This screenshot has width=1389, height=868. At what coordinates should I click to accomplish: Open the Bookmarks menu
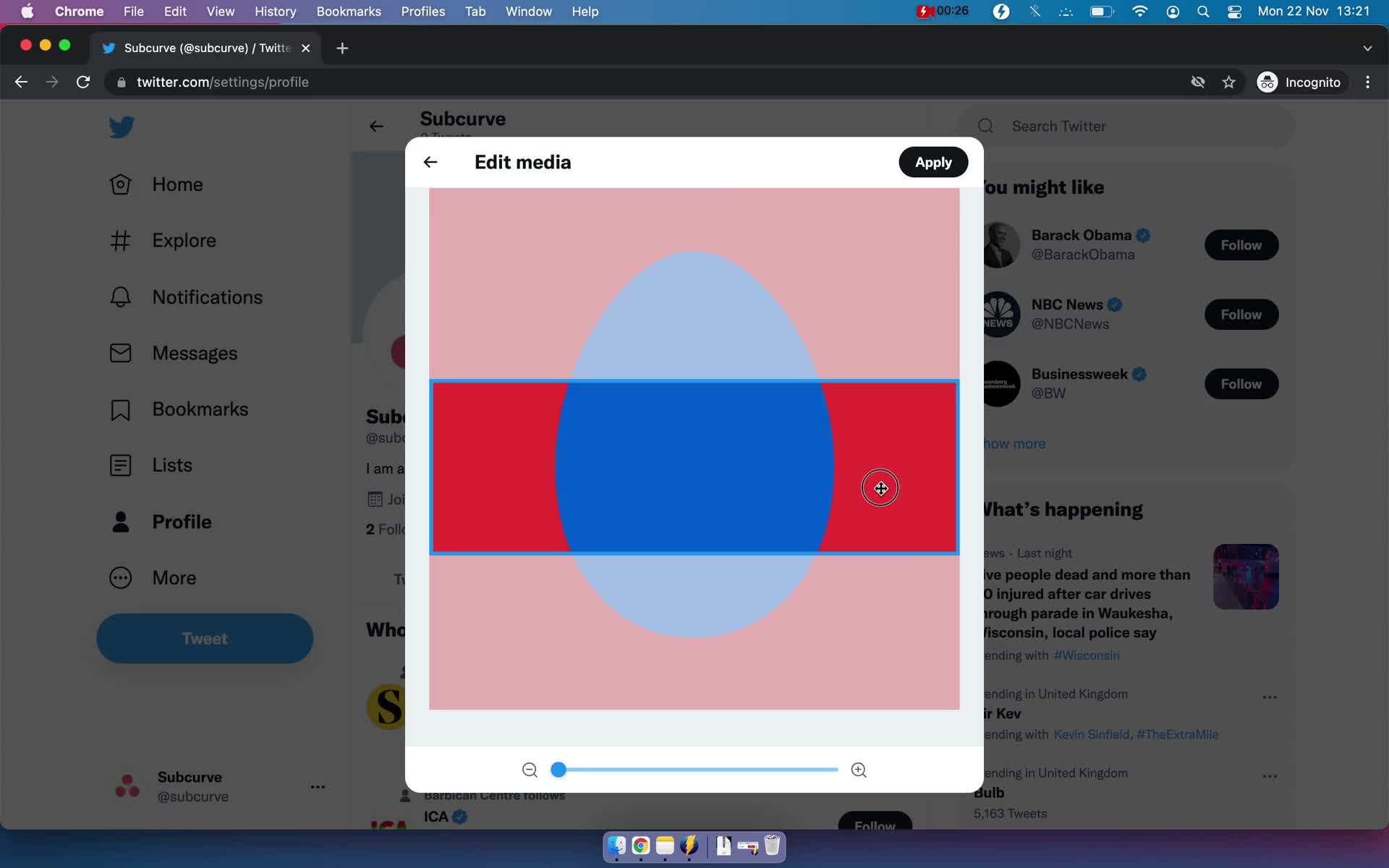coord(349,12)
